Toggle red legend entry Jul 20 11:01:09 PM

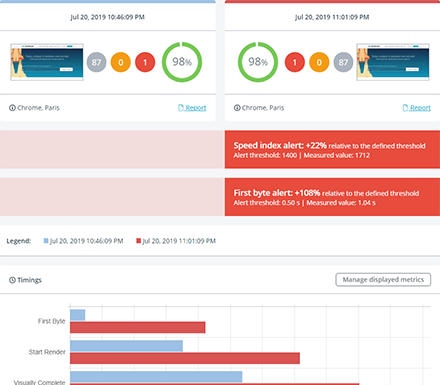click(176, 241)
